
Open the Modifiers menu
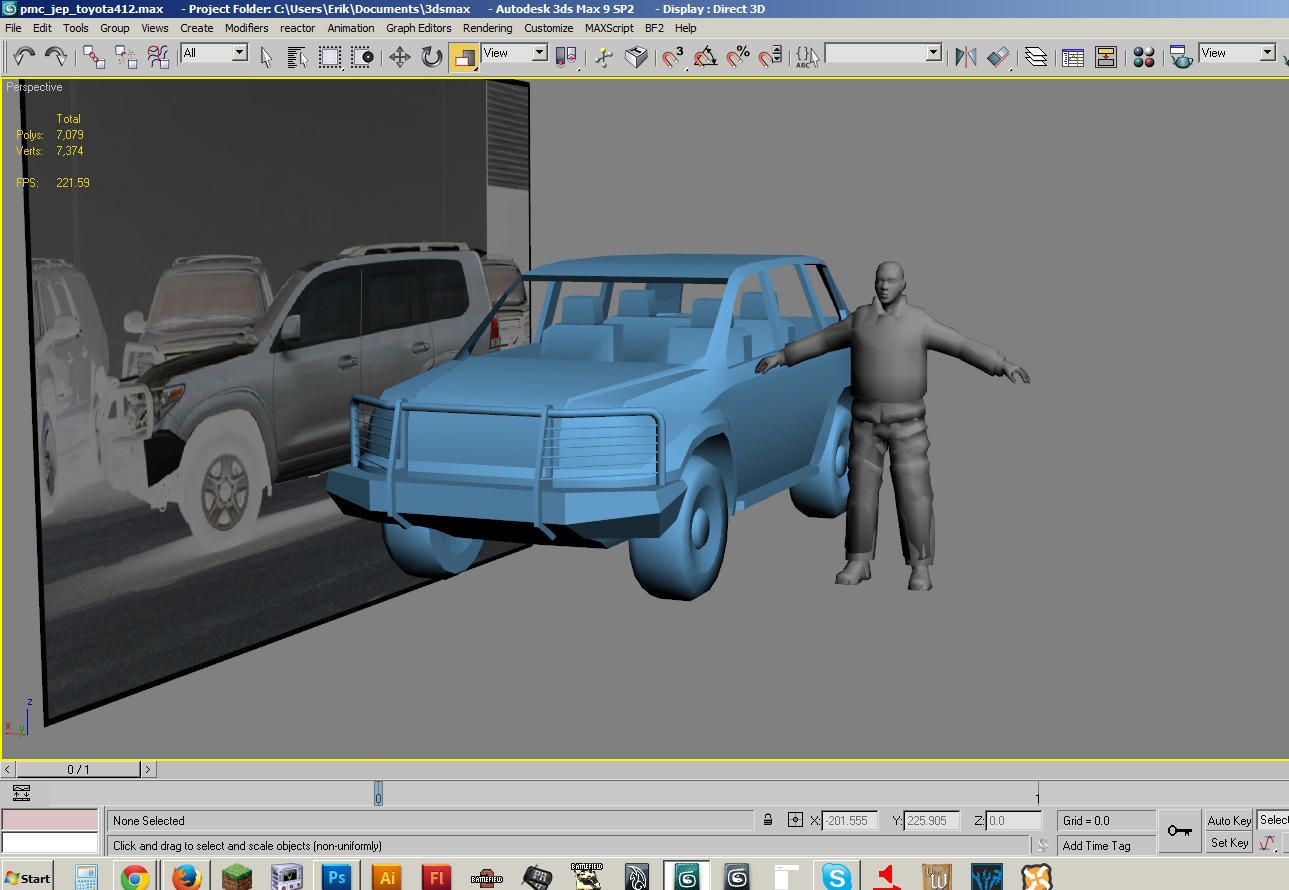(x=246, y=28)
